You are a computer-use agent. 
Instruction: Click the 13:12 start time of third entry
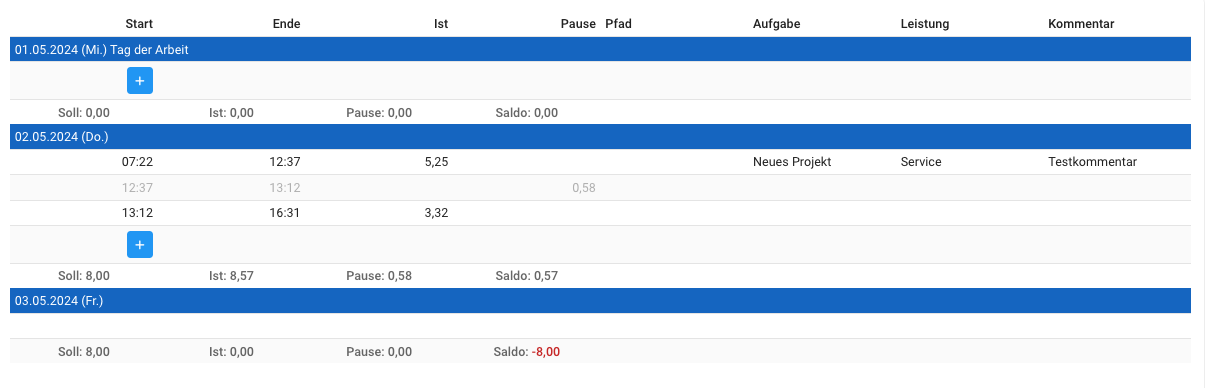click(137, 212)
